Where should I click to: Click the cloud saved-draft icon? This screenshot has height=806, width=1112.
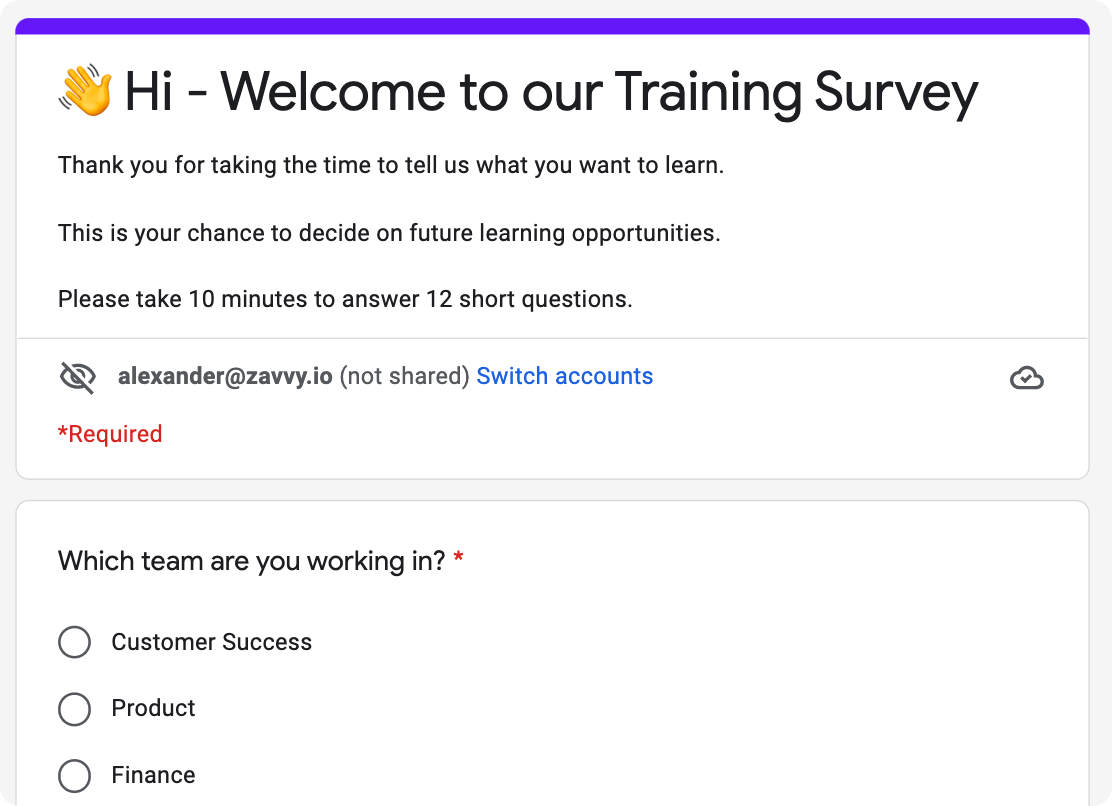point(1026,378)
